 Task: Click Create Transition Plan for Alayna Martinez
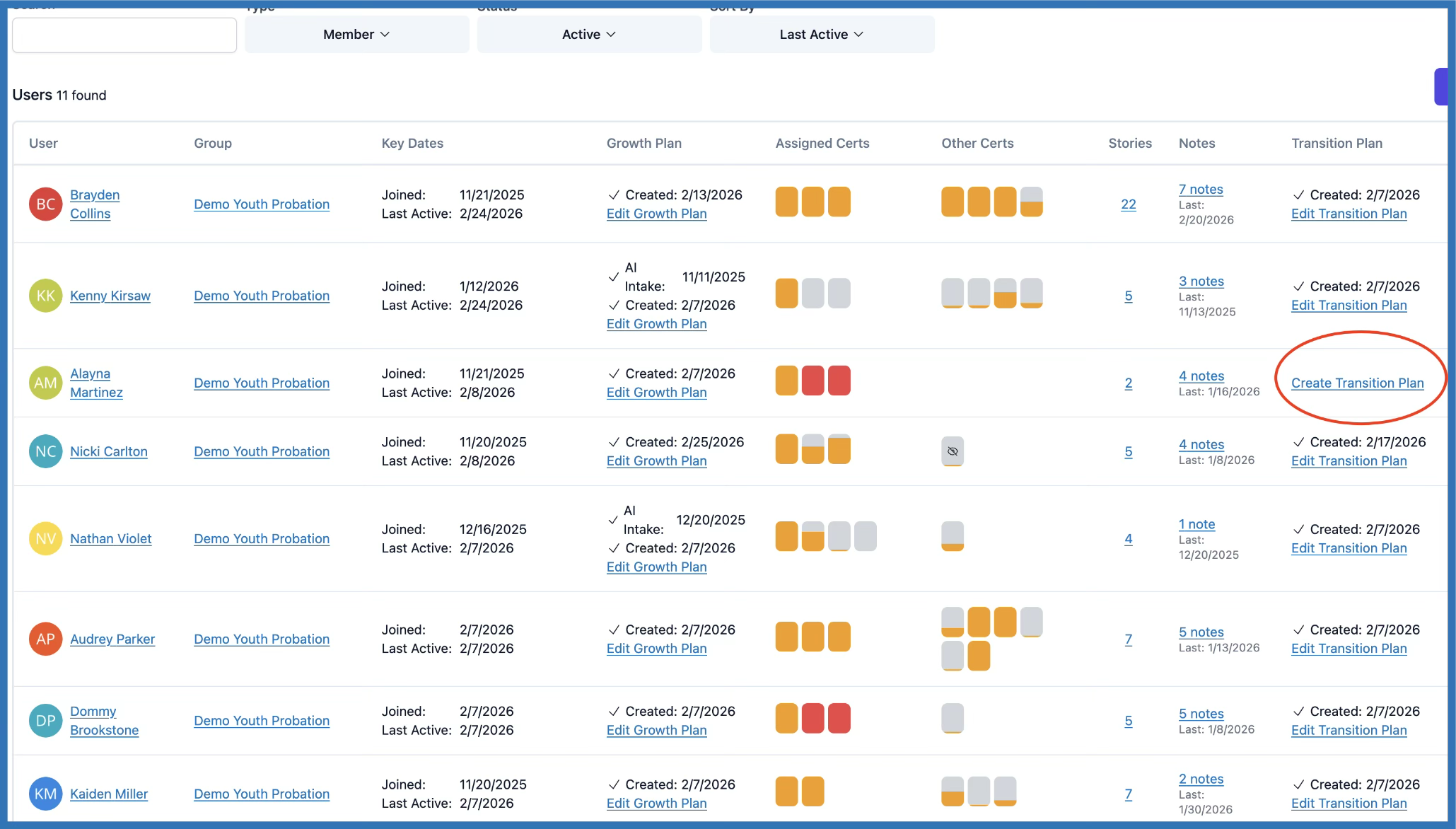point(1357,383)
